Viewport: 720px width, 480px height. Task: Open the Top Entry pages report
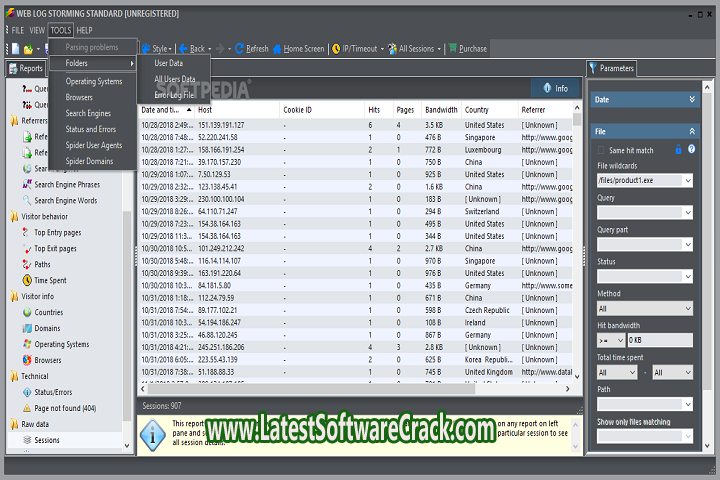58,232
